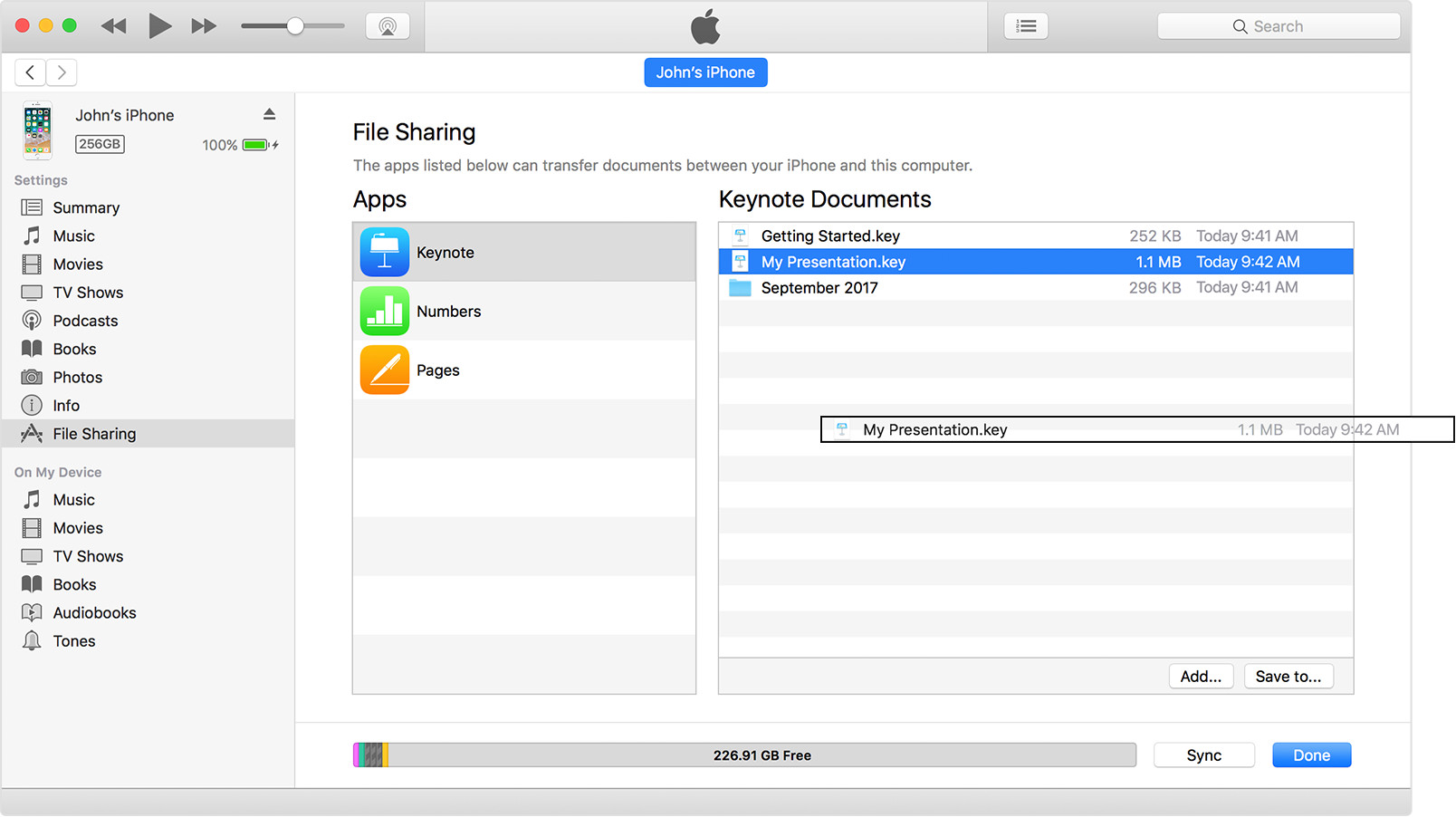1456x817 pixels.
Task: Click the Info circle icon
Action: coord(32,405)
